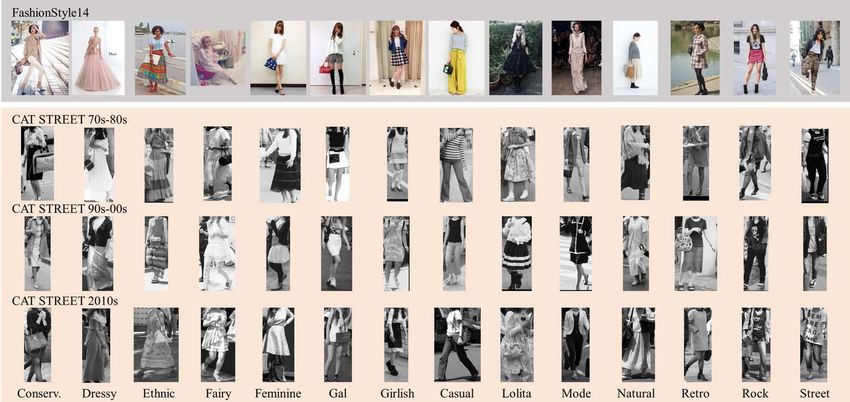850x402 pixels.
Task: Open the 90s-00s Lolita thumbnail
Action: 517,254
